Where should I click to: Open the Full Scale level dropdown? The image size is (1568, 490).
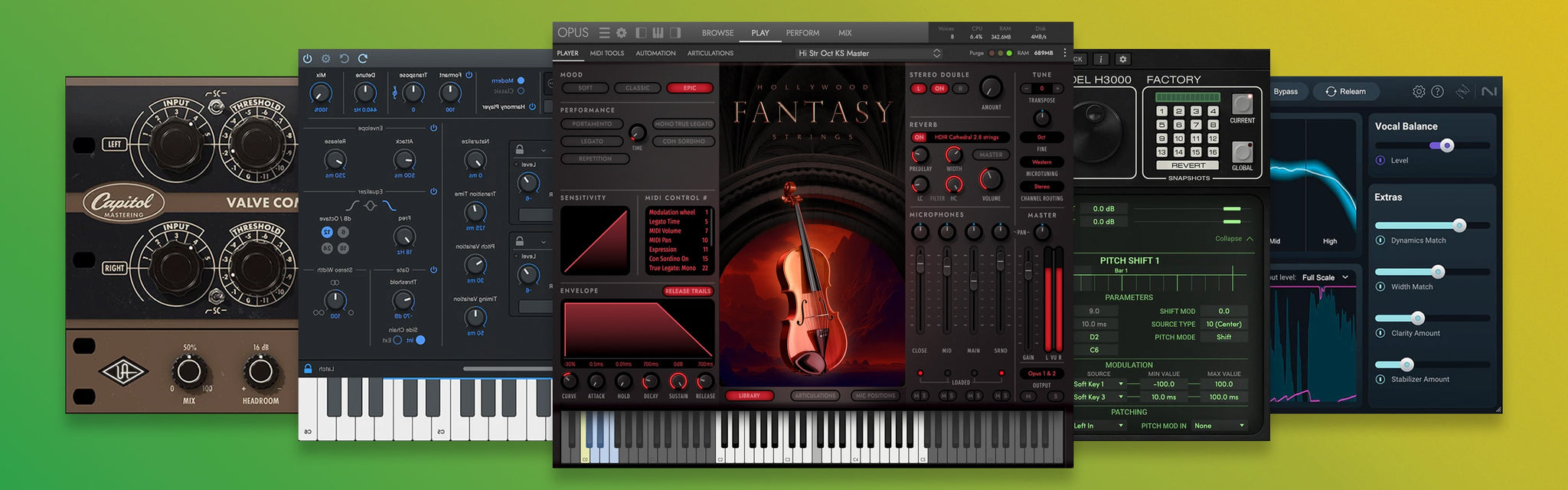point(1325,277)
